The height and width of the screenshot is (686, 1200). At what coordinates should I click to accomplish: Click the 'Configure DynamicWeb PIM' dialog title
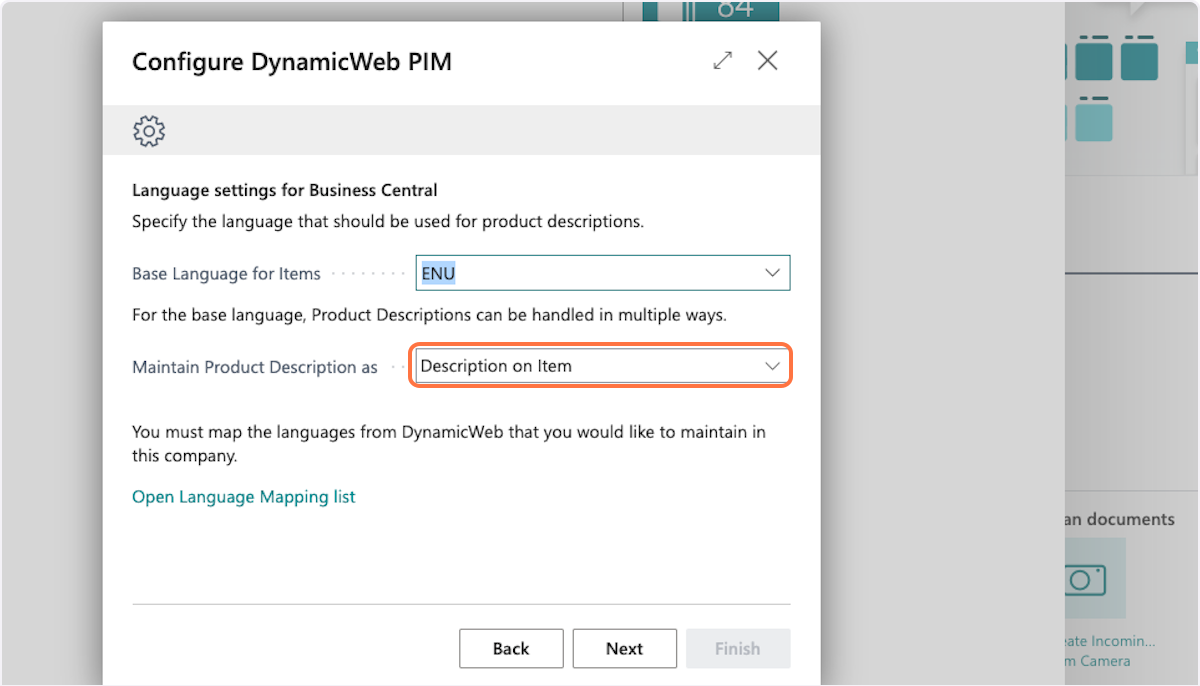tap(292, 62)
